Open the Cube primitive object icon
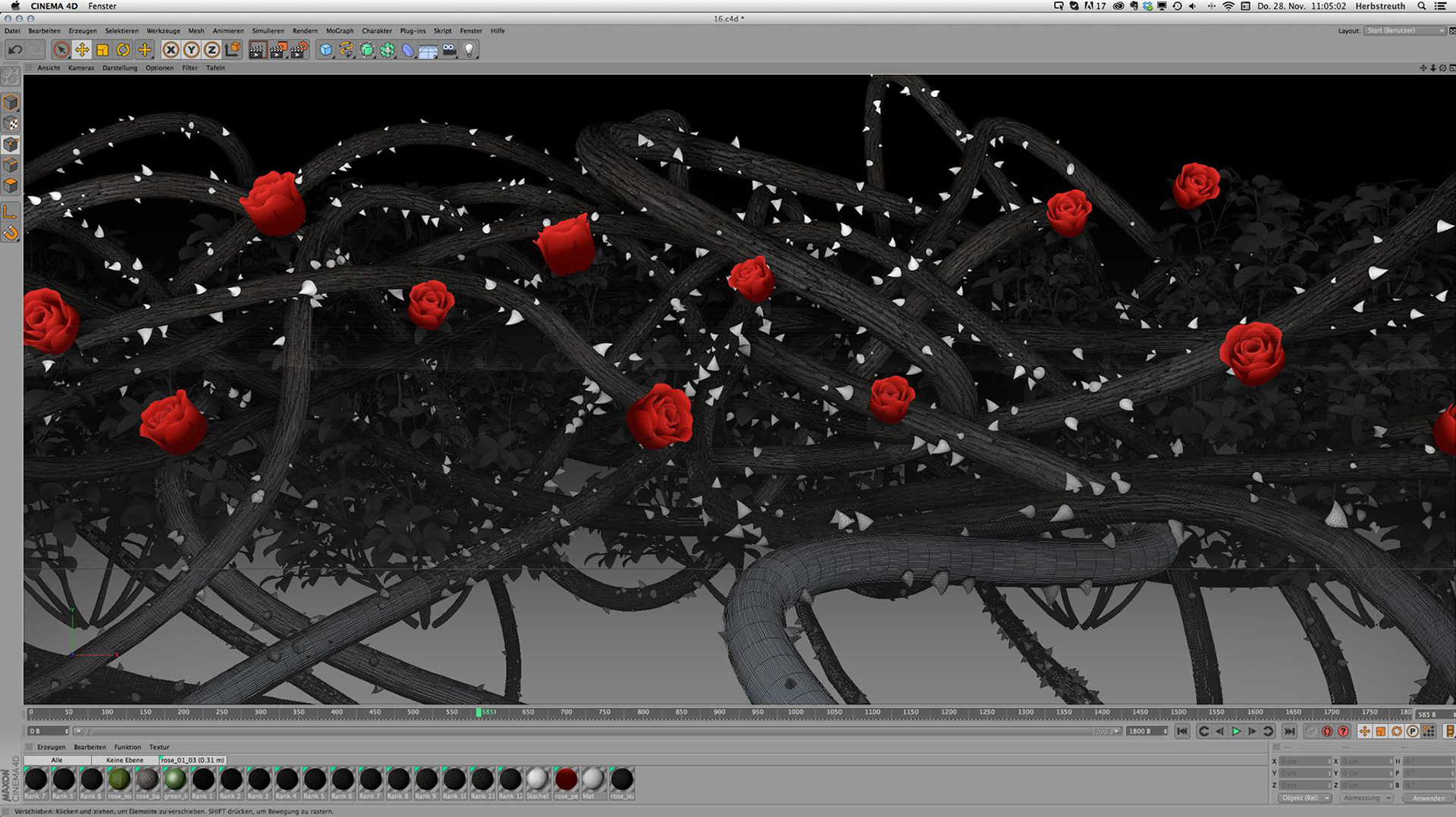This screenshot has width=1456, height=817. coord(326,50)
